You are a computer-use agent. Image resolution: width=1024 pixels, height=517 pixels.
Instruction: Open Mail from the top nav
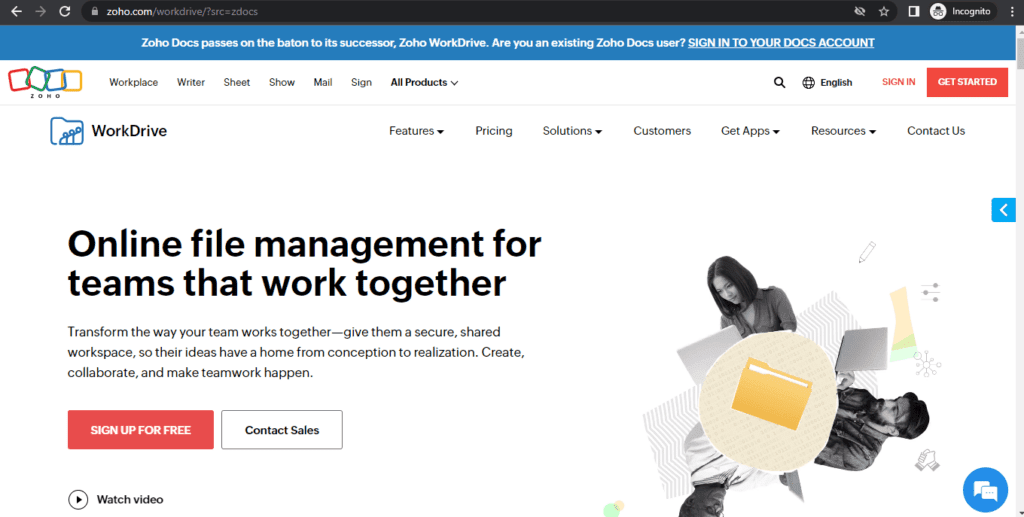[x=323, y=82]
